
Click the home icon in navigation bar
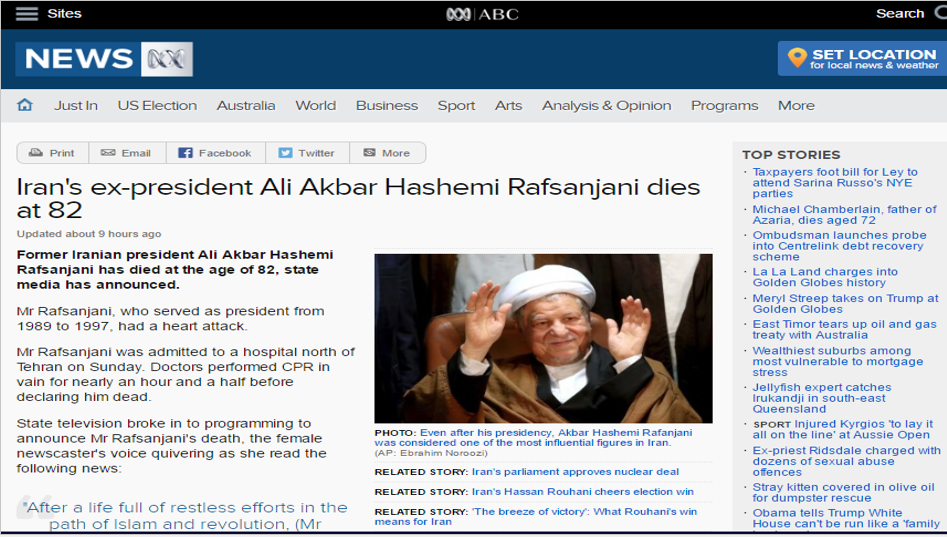[x=25, y=105]
